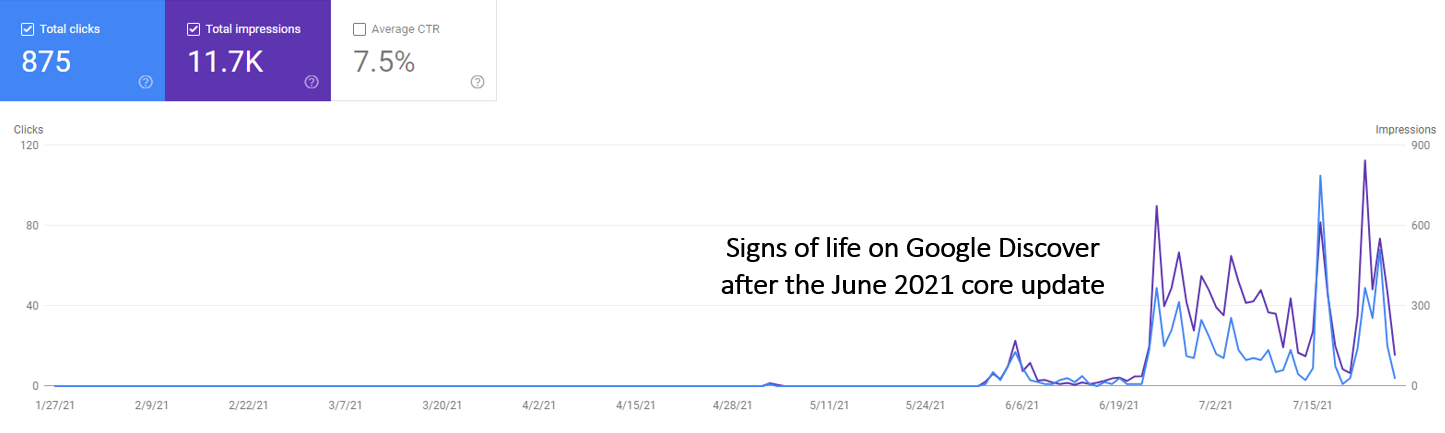Image resolution: width=1445 pixels, height=433 pixels.
Task: Click the Impressions axis title
Action: click(x=1405, y=129)
